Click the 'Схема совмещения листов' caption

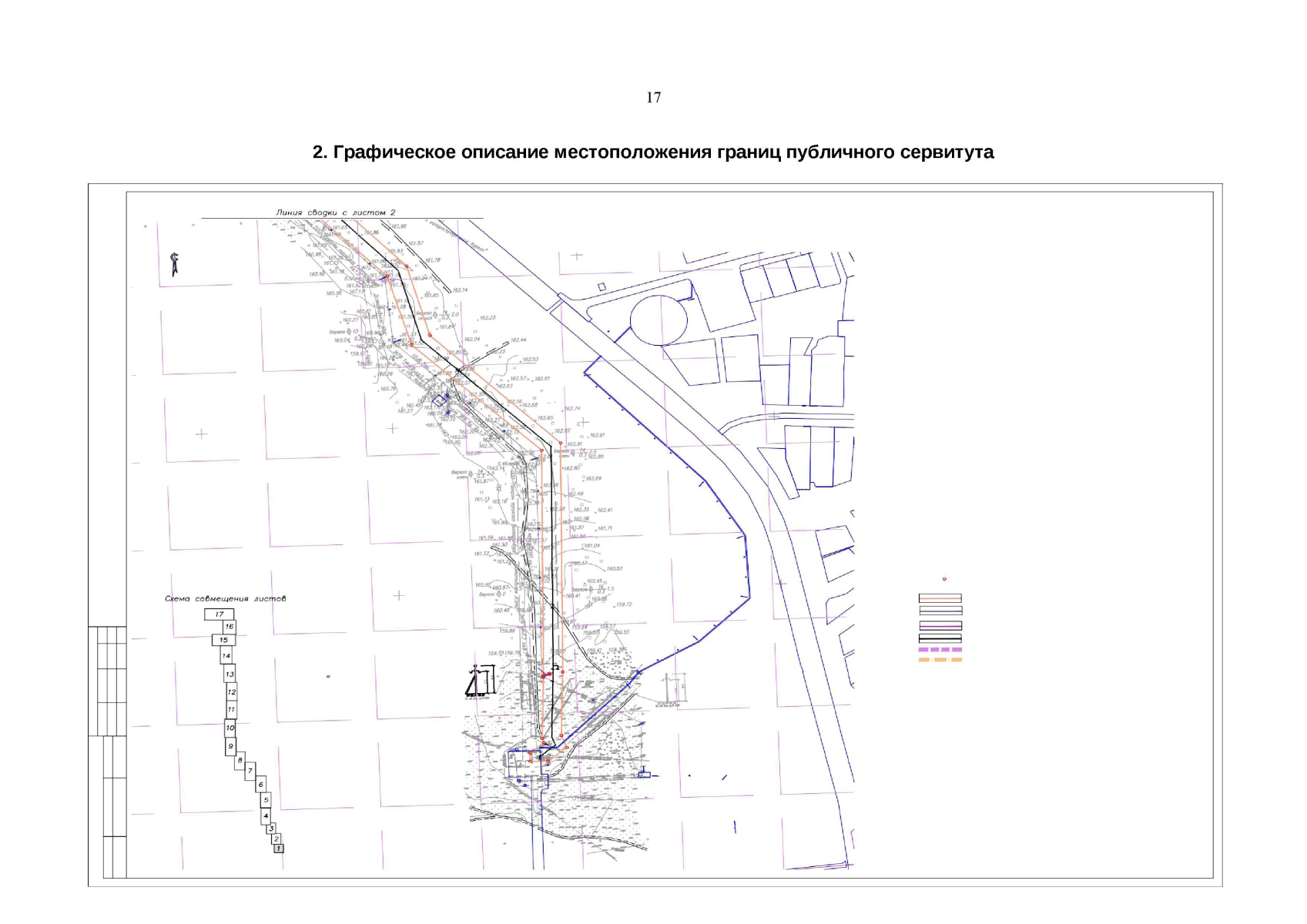[225, 598]
